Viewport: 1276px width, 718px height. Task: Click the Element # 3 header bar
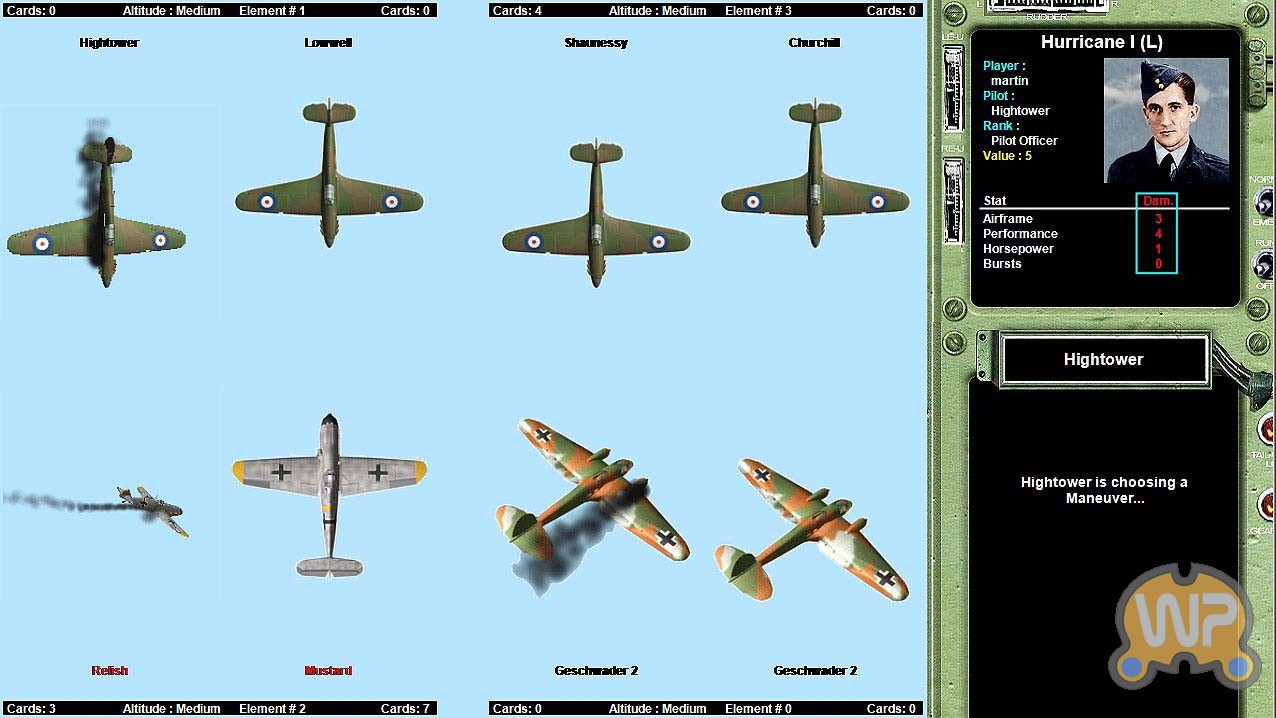click(705, 10)
